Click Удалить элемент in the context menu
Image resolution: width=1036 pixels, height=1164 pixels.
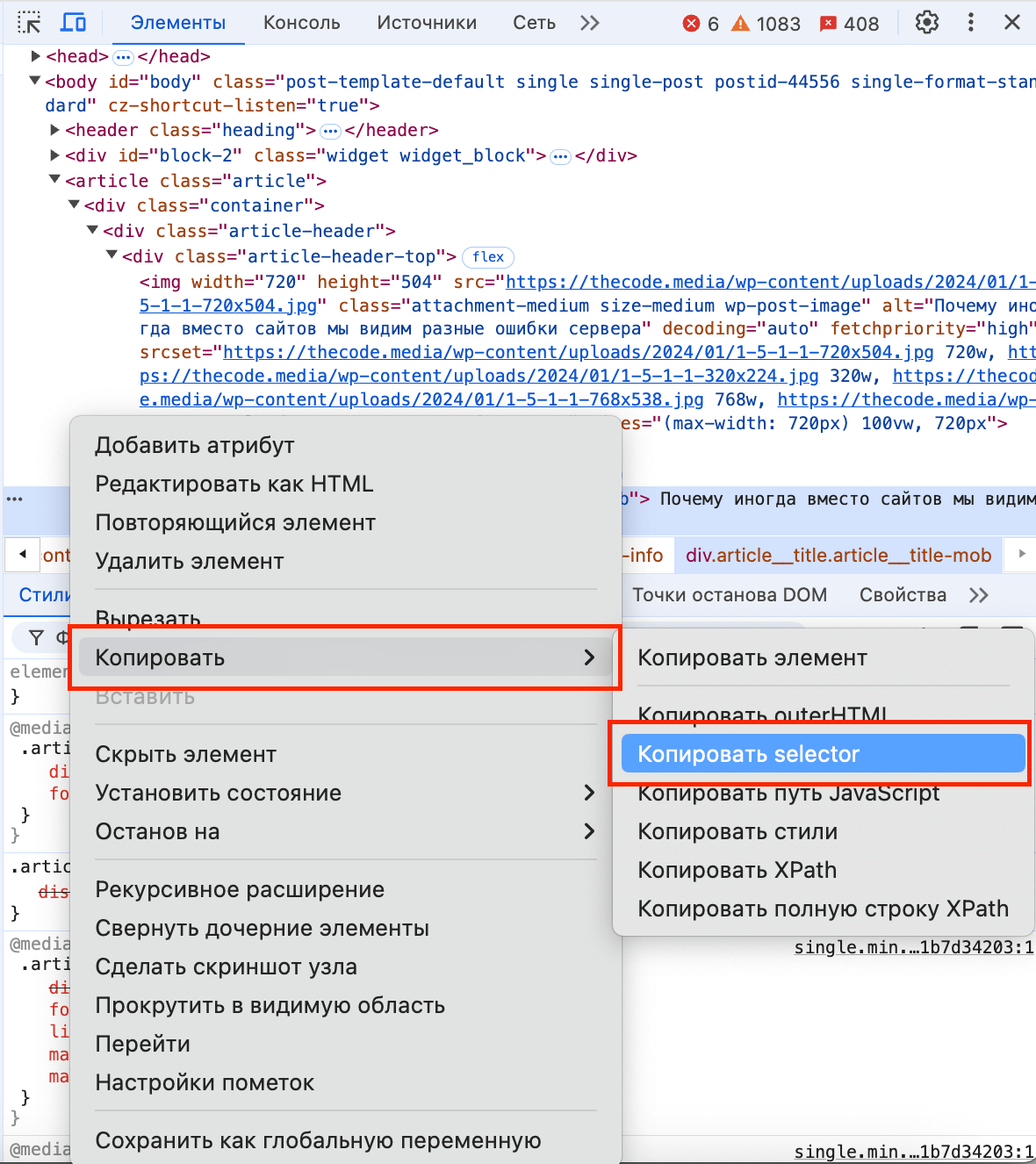[189, 561]
